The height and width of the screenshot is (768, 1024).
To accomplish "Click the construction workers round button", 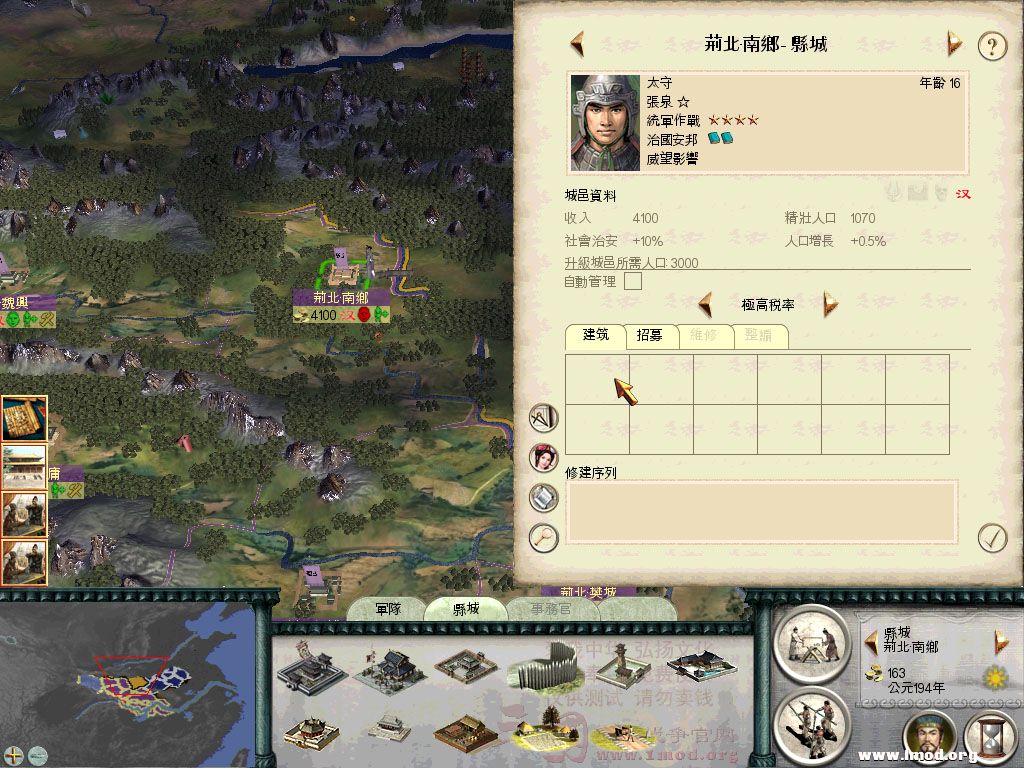I will (811, 645).
